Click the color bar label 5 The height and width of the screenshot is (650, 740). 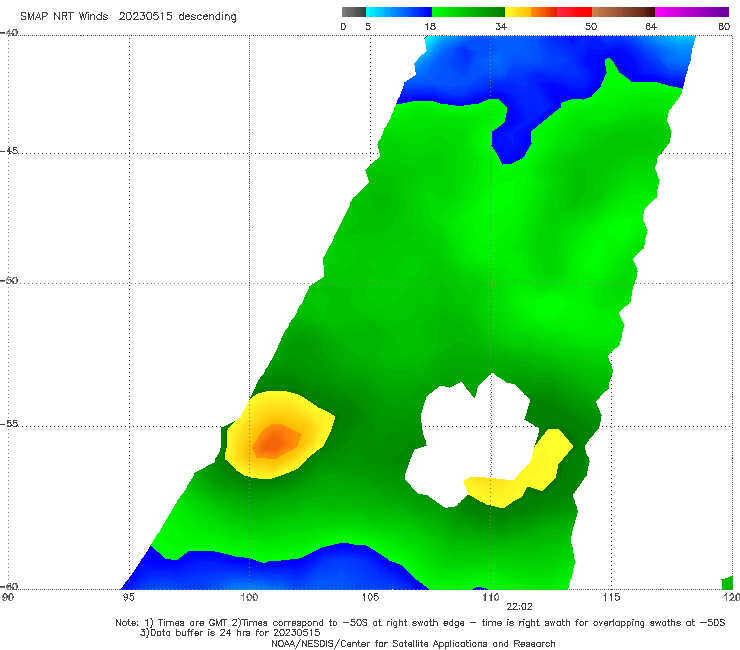click(368, 27)
